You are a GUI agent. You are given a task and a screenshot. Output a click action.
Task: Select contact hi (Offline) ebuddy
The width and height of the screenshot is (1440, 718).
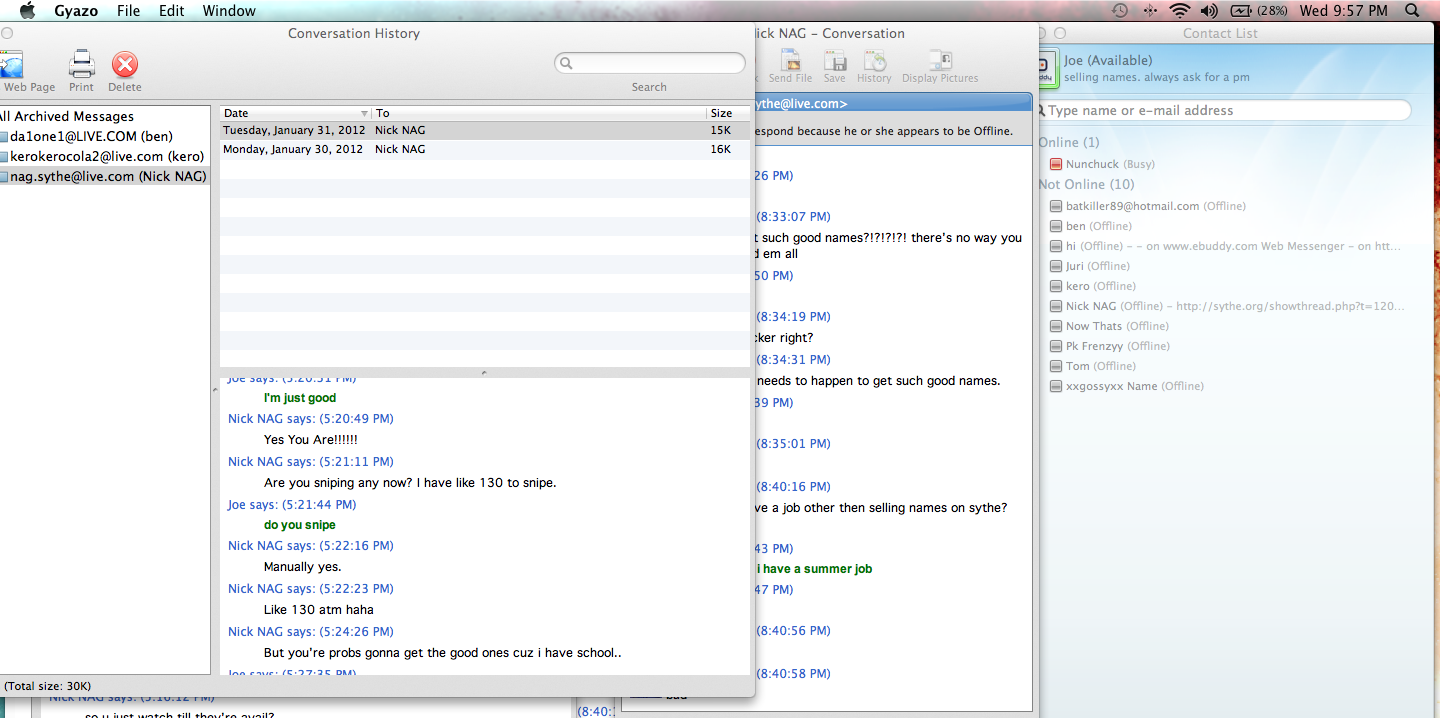point(1226,246)
